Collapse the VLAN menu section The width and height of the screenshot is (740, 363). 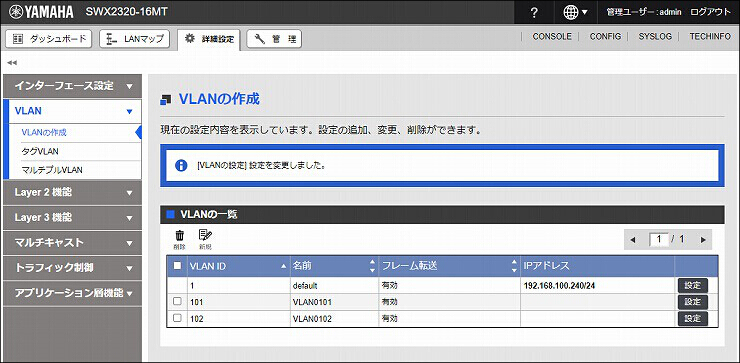[x=72, y=111]
